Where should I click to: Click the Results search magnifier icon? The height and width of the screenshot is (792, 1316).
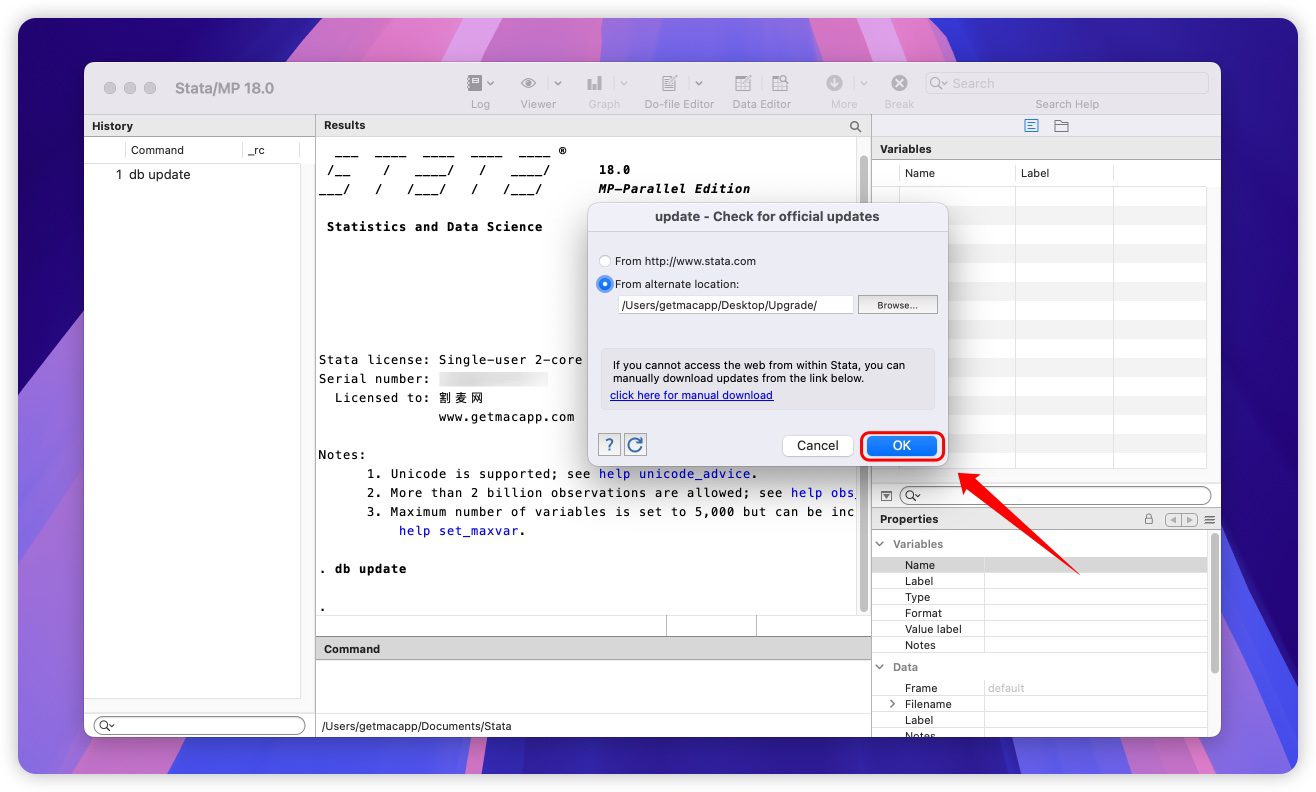(x=855, y=126)
